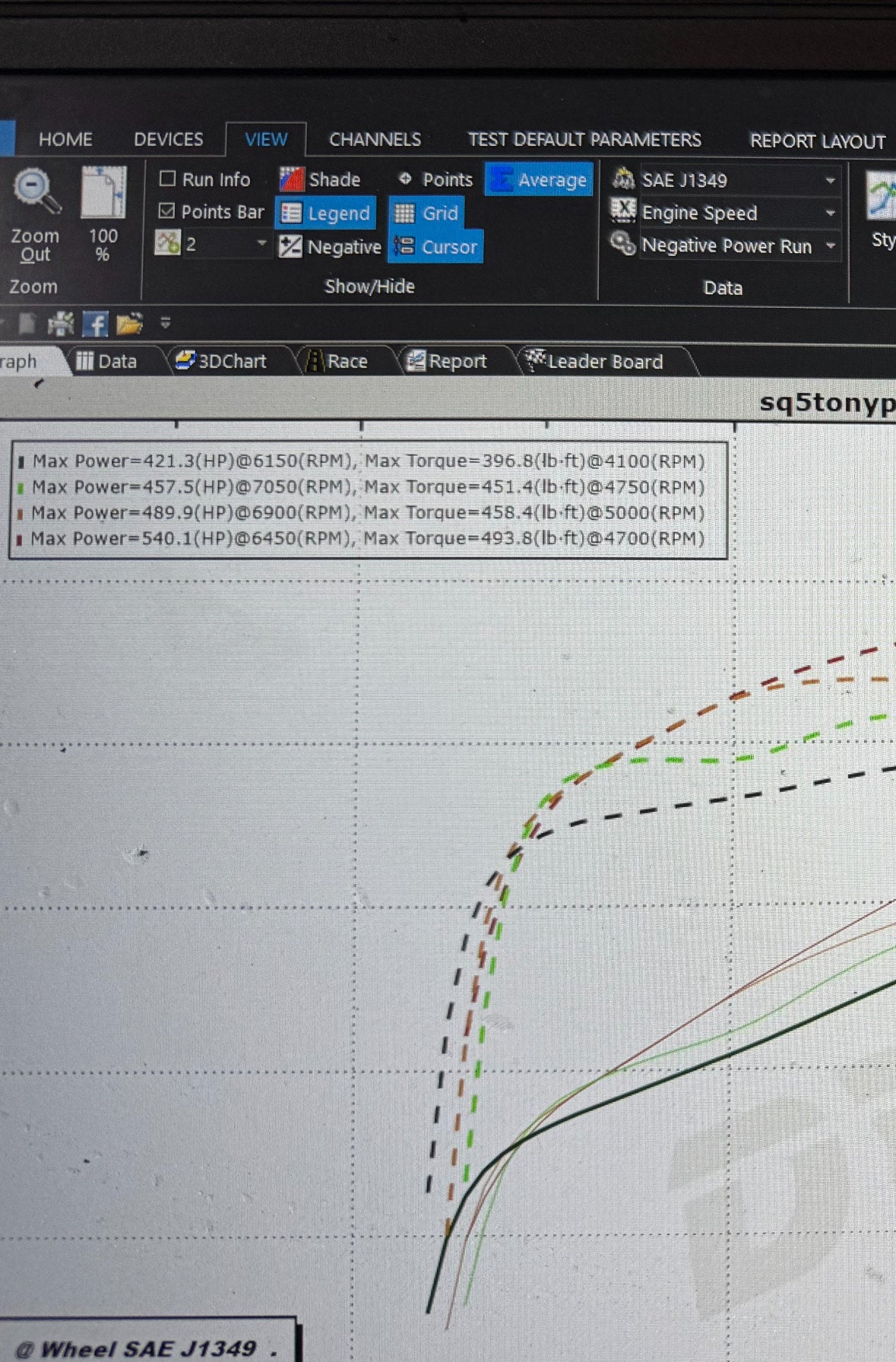Open the 3DChart tab
The height and width of the screenshot is (1362, 896).
tap(222, 362)
